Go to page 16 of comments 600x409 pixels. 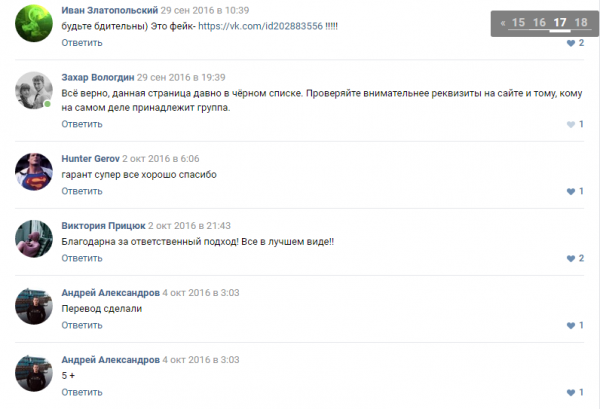pos(539,23)
